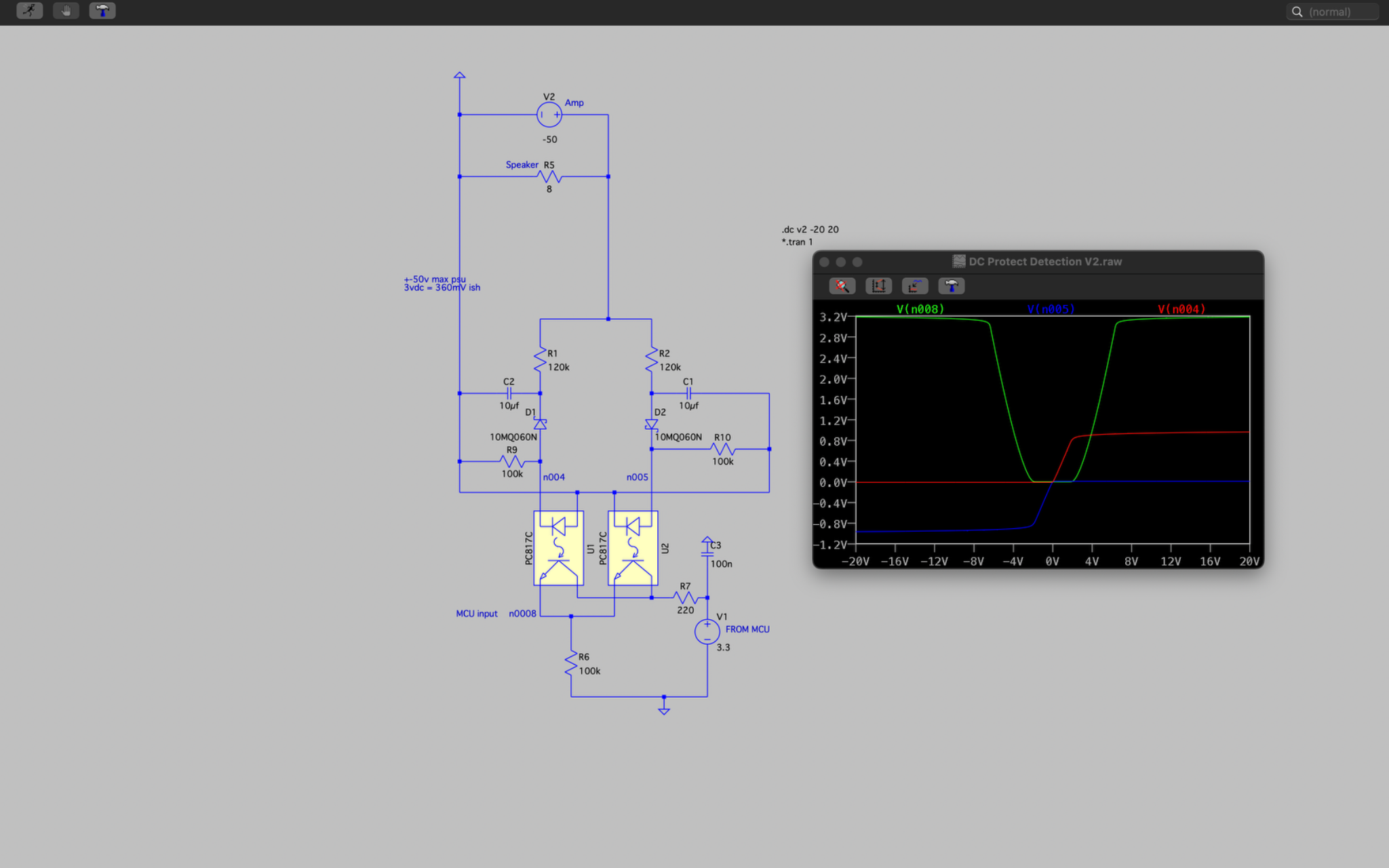Click the .dc v2 -20 20 directive
Screen dimensions: 1389x868
(810, 229)
